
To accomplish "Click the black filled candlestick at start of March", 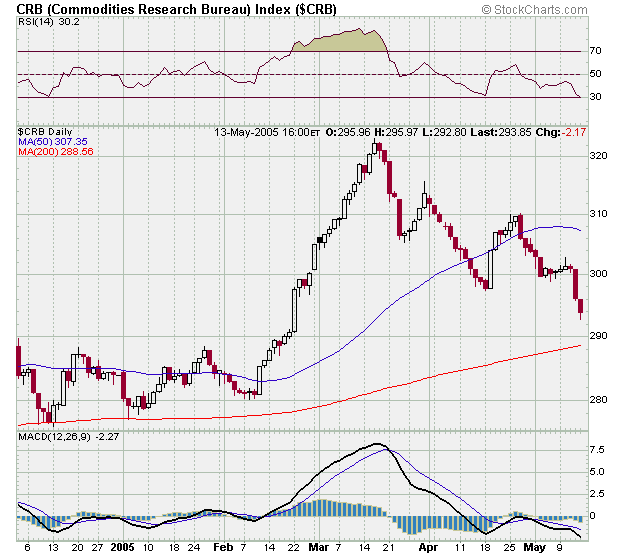I will pos(320,240).
